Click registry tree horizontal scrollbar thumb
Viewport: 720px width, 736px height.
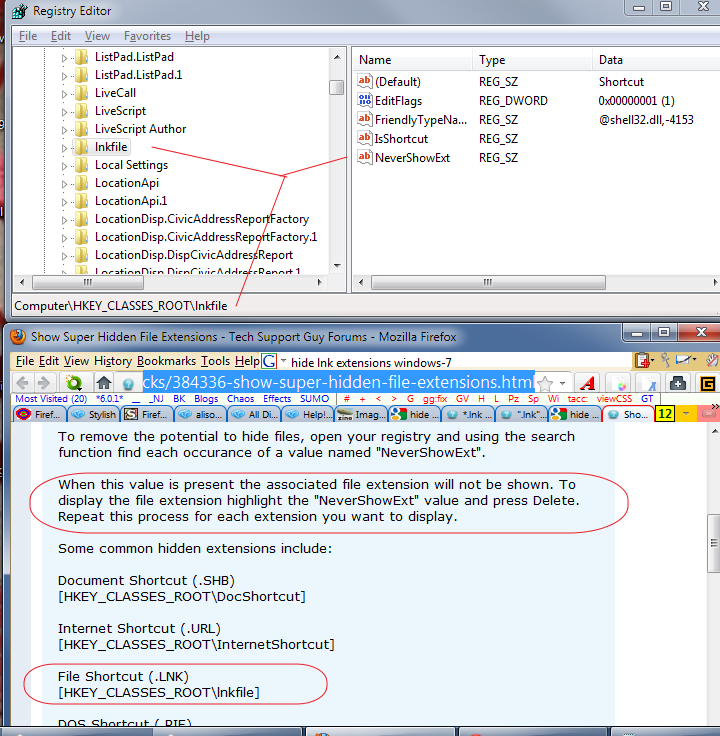(x=88, y=283)
